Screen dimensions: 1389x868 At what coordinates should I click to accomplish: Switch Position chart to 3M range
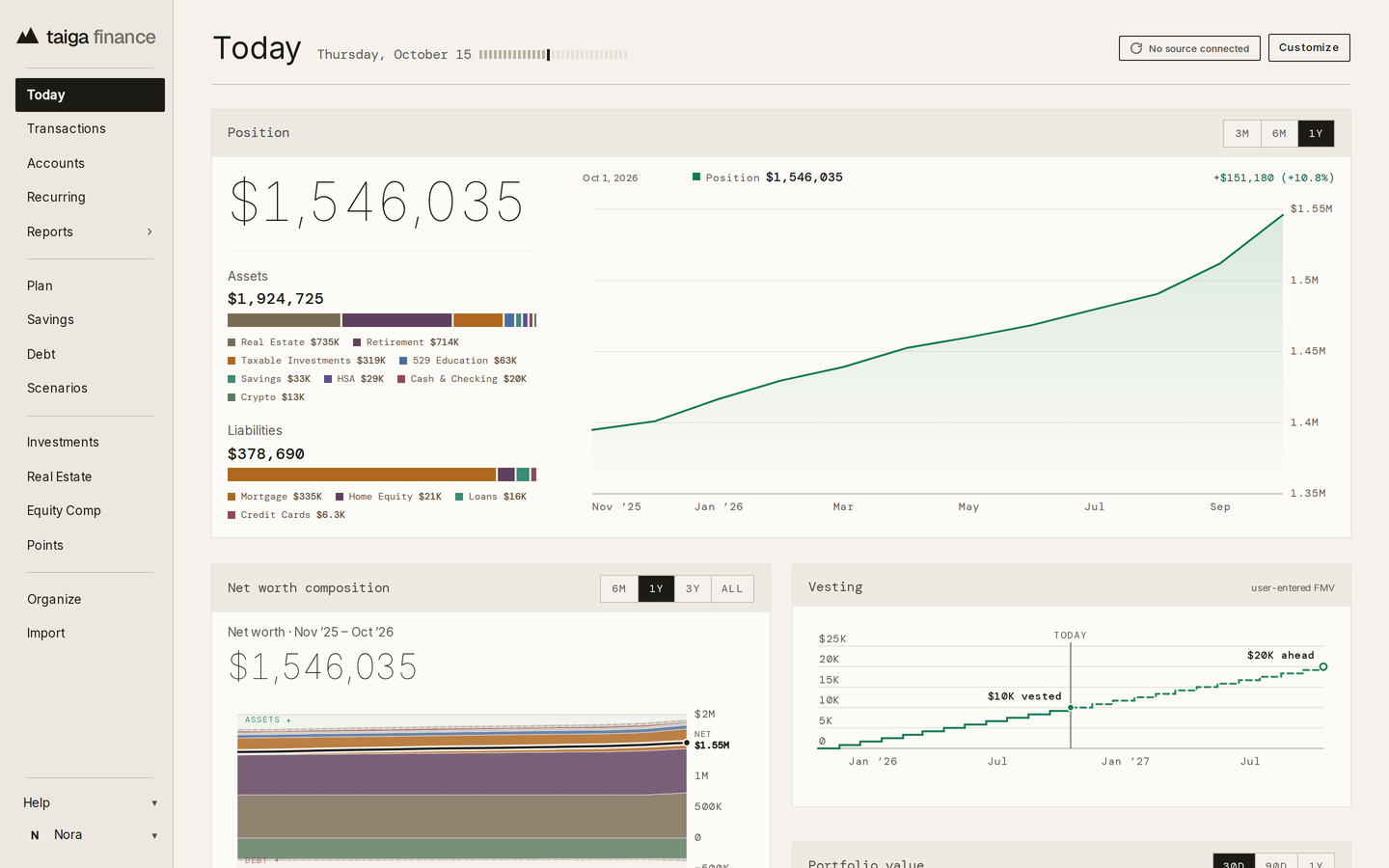coord(1242,133)
